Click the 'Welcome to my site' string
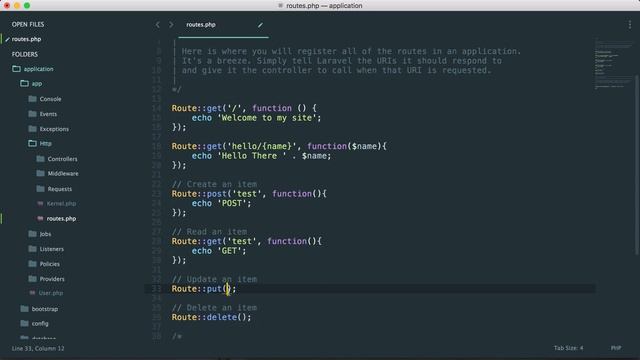 [267, 118]
